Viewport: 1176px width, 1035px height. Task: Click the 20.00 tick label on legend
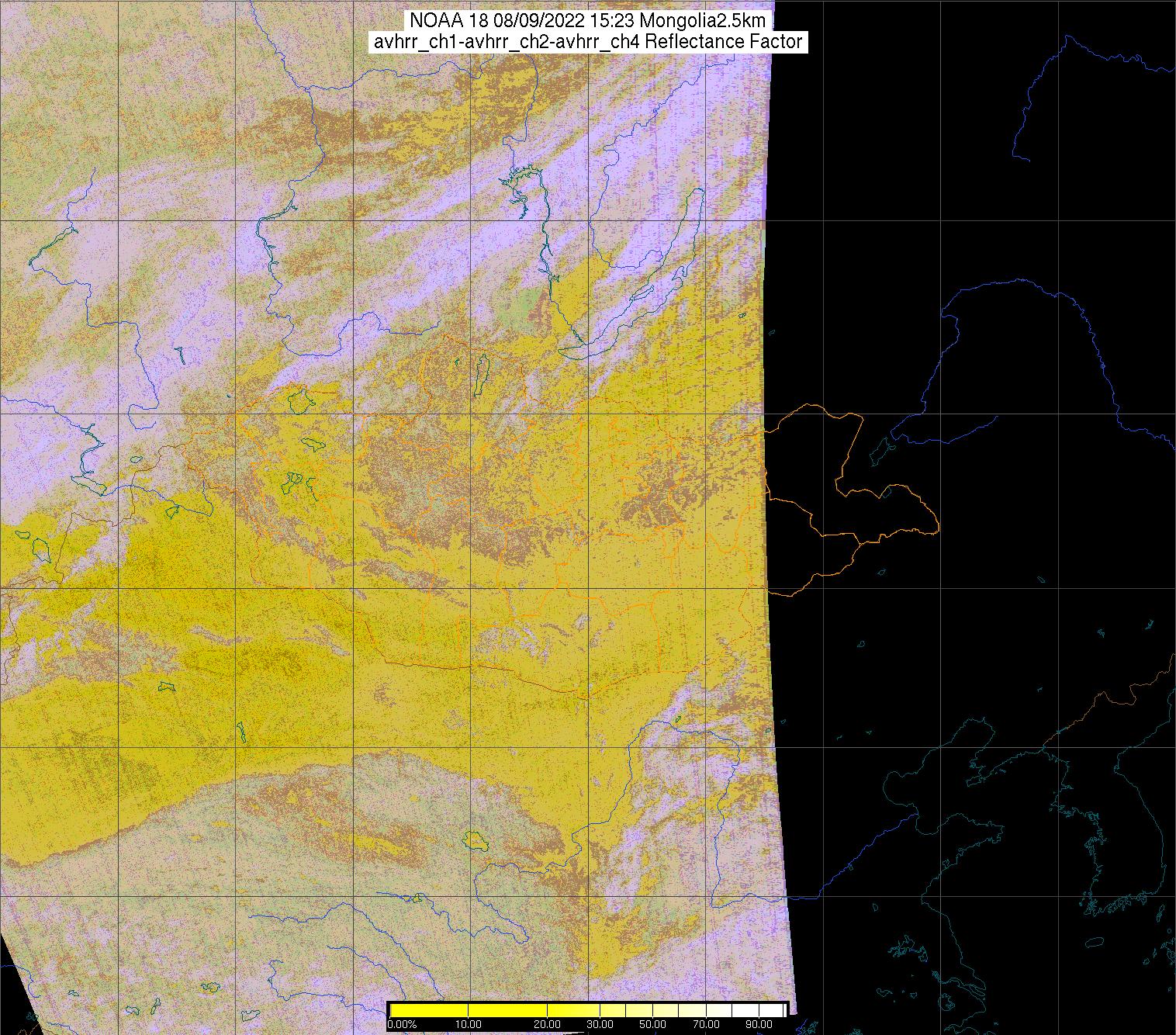548,1024
